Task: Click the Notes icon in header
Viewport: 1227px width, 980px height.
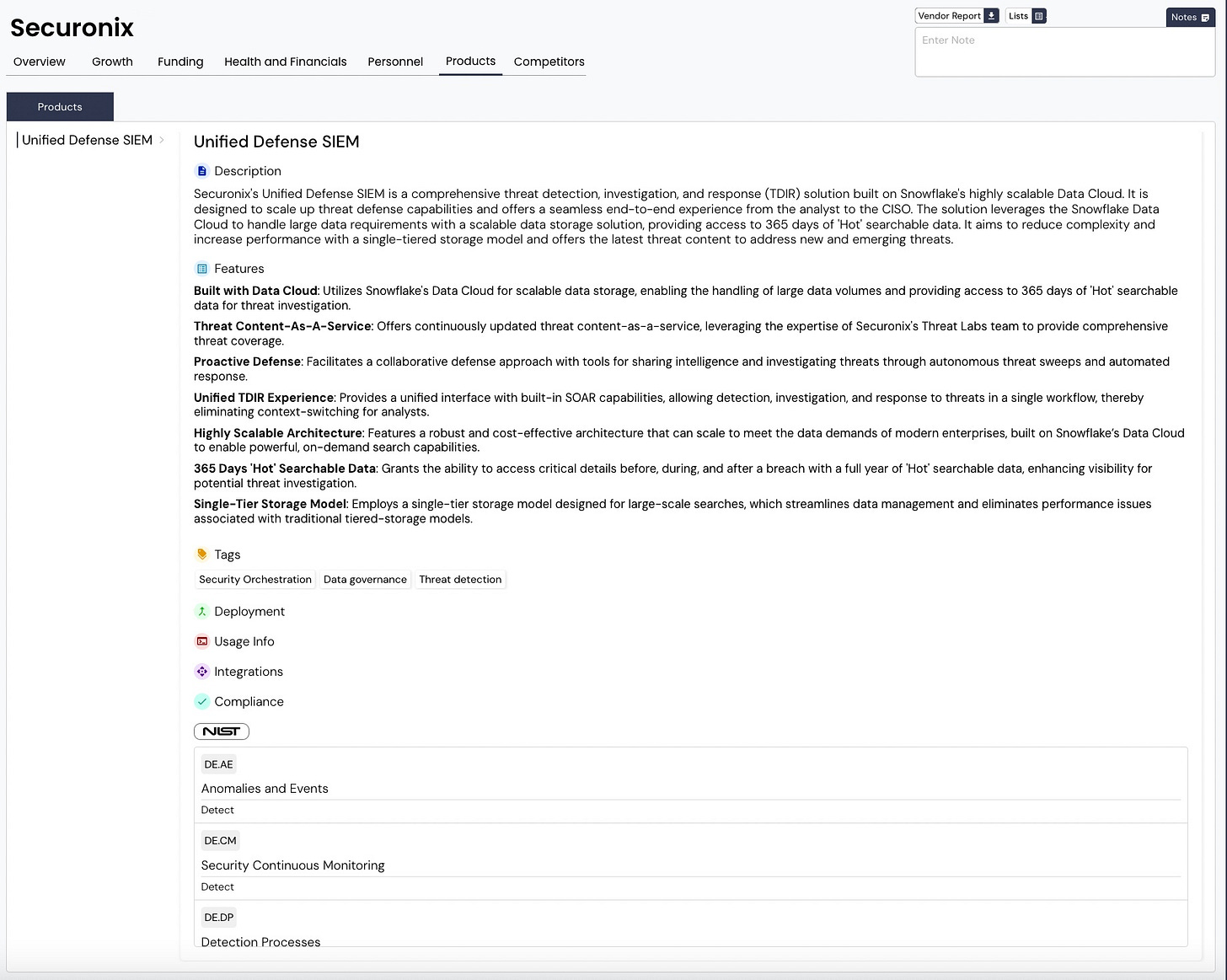Action: click(x=1205, y=18)
